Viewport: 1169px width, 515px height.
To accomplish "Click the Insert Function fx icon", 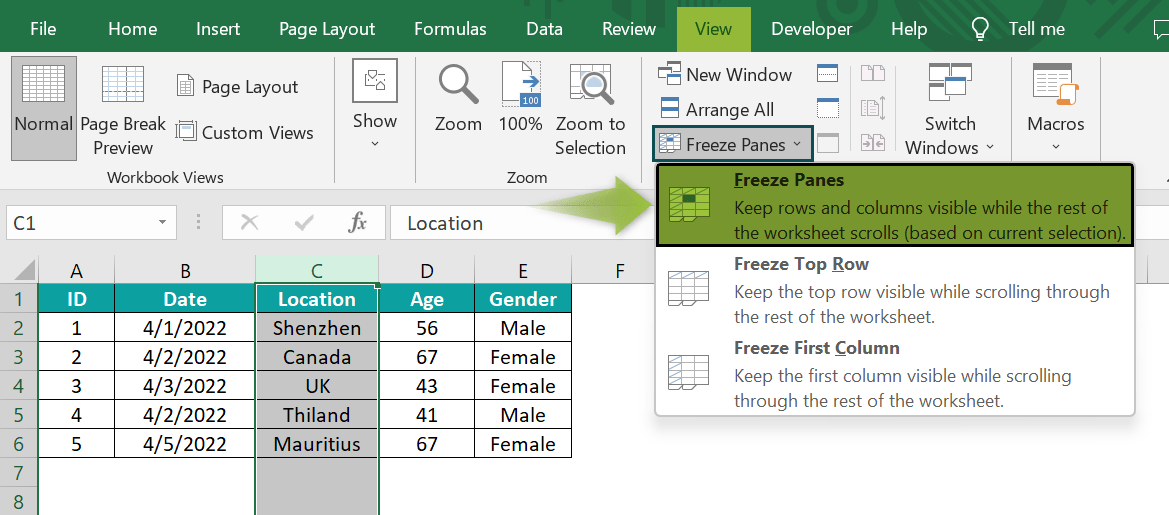I will [x=359, y=223].
